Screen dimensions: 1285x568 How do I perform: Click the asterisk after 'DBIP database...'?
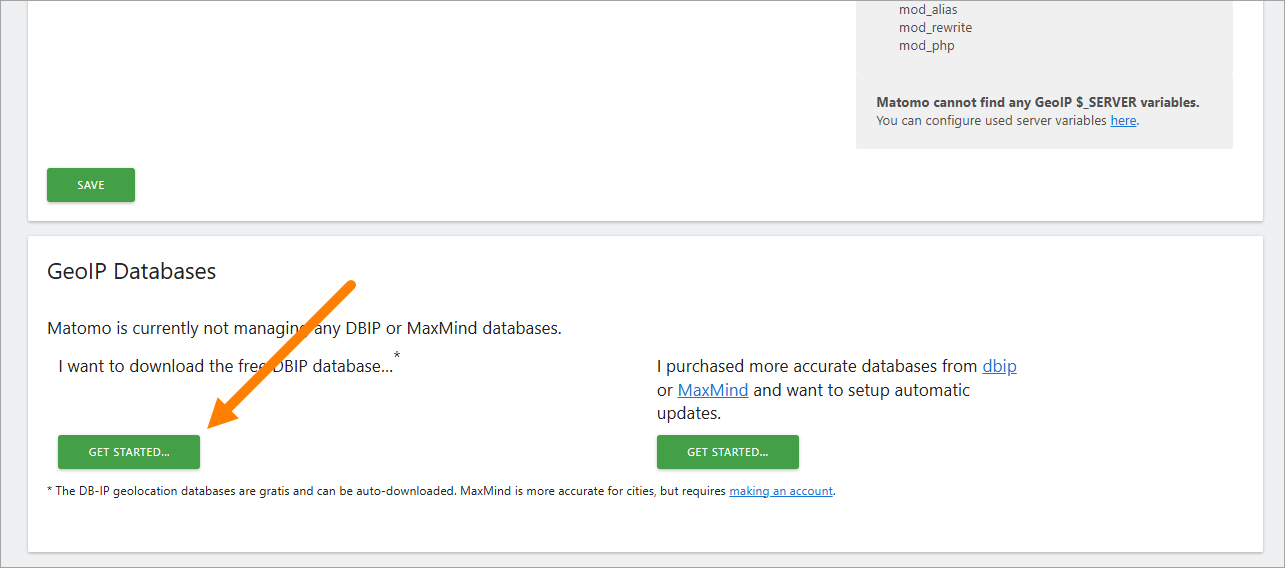click(397, 355)
